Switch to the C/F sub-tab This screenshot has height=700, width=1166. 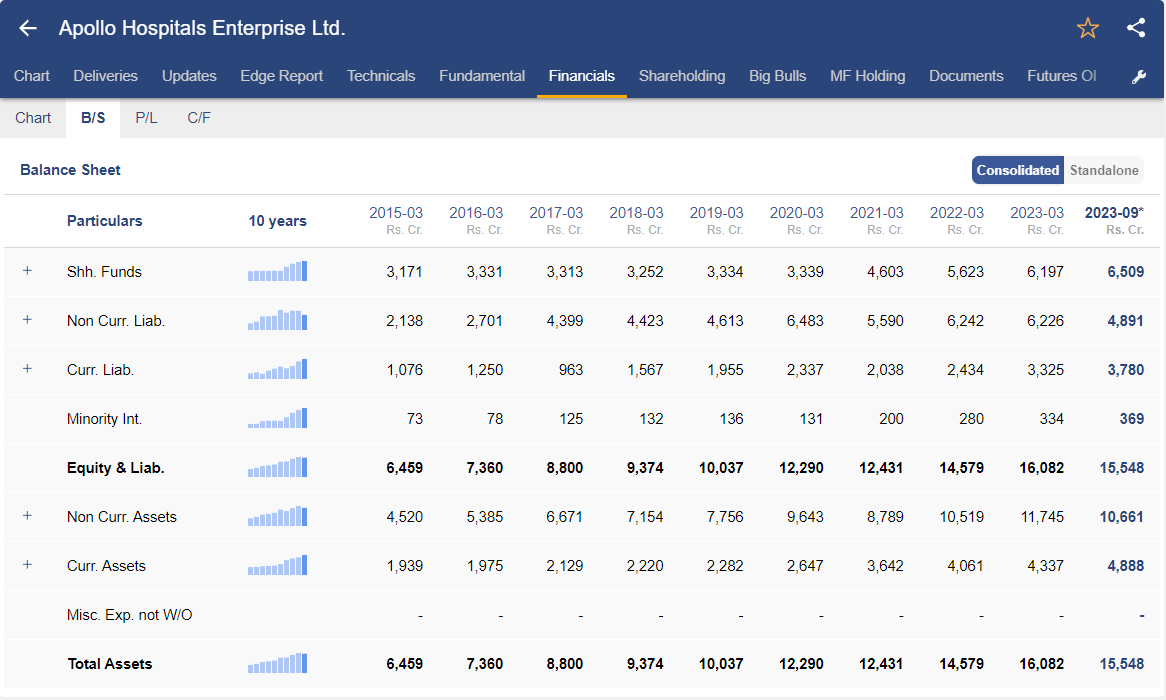pyautogui.click(x=199, y=118)
